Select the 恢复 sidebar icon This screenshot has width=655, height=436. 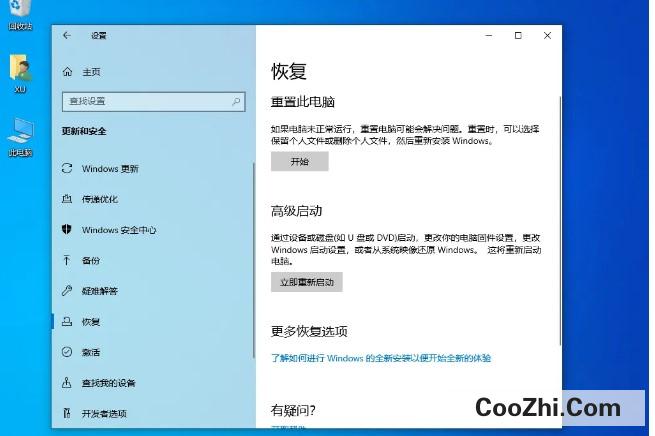(x=67, y=321)
